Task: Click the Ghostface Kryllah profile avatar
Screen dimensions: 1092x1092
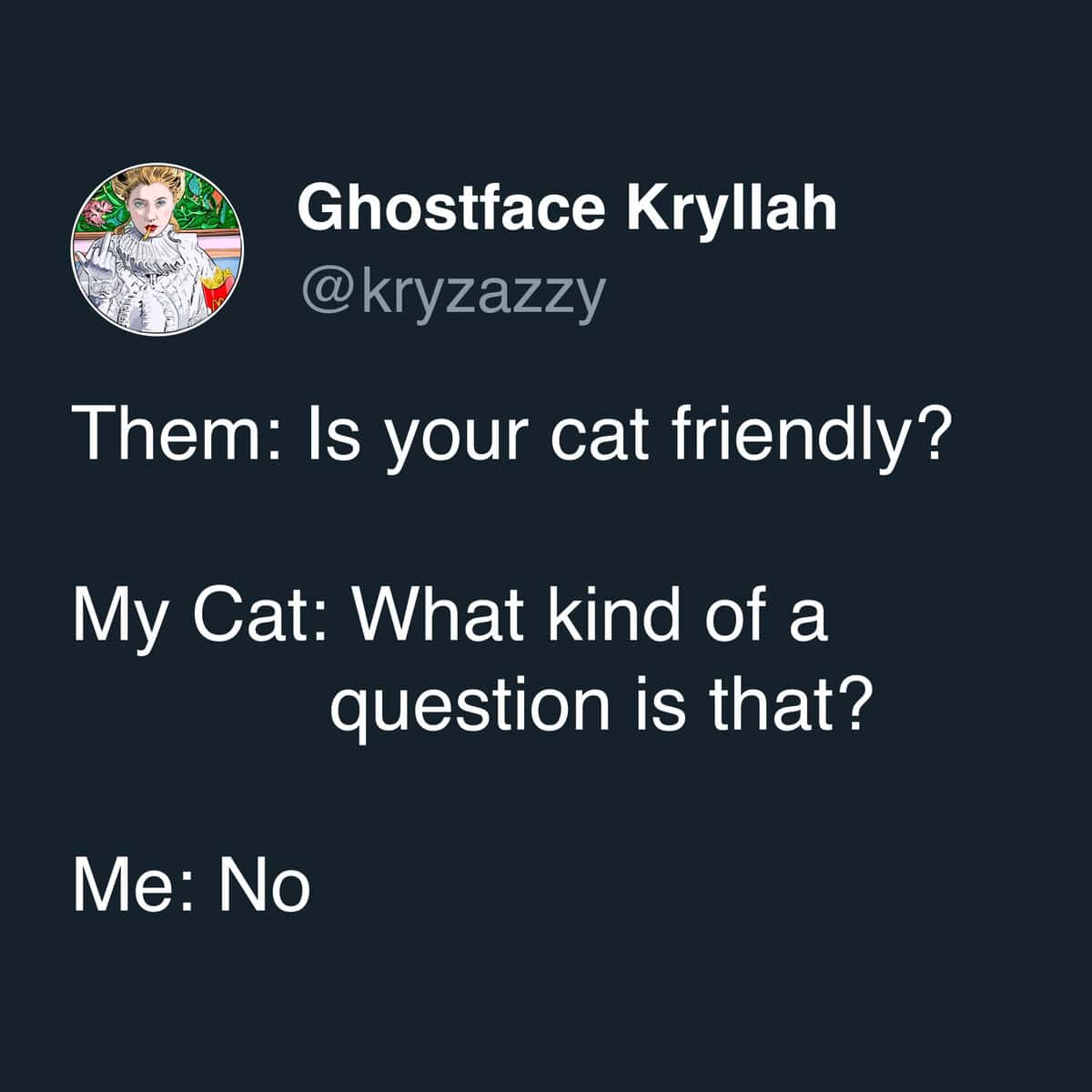Action: coord(160,252)
